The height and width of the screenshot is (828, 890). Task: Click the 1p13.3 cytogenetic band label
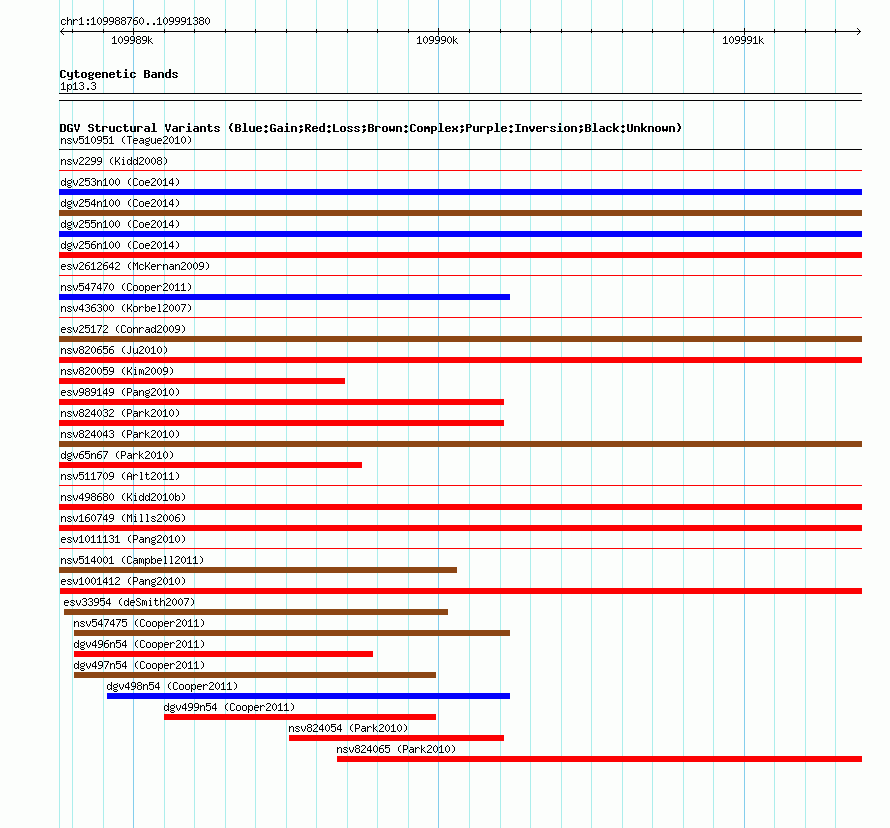click(78, 86)
